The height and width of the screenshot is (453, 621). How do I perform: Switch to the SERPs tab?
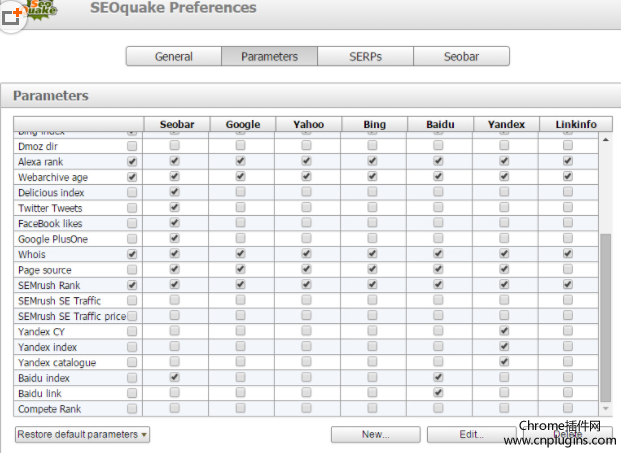(x=365, y=57)
